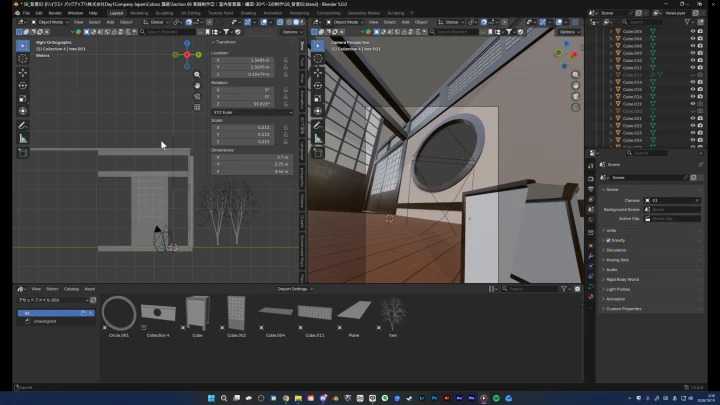Screen dimensions: 720x405
Task: Toggle visibility of Cube.014
Action: click(x=692, y=82)
